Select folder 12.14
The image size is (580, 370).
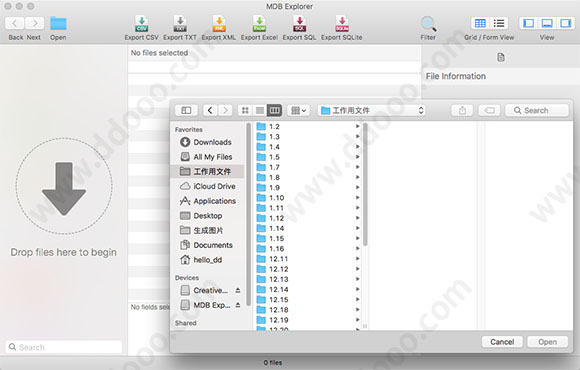click(308, 289)
